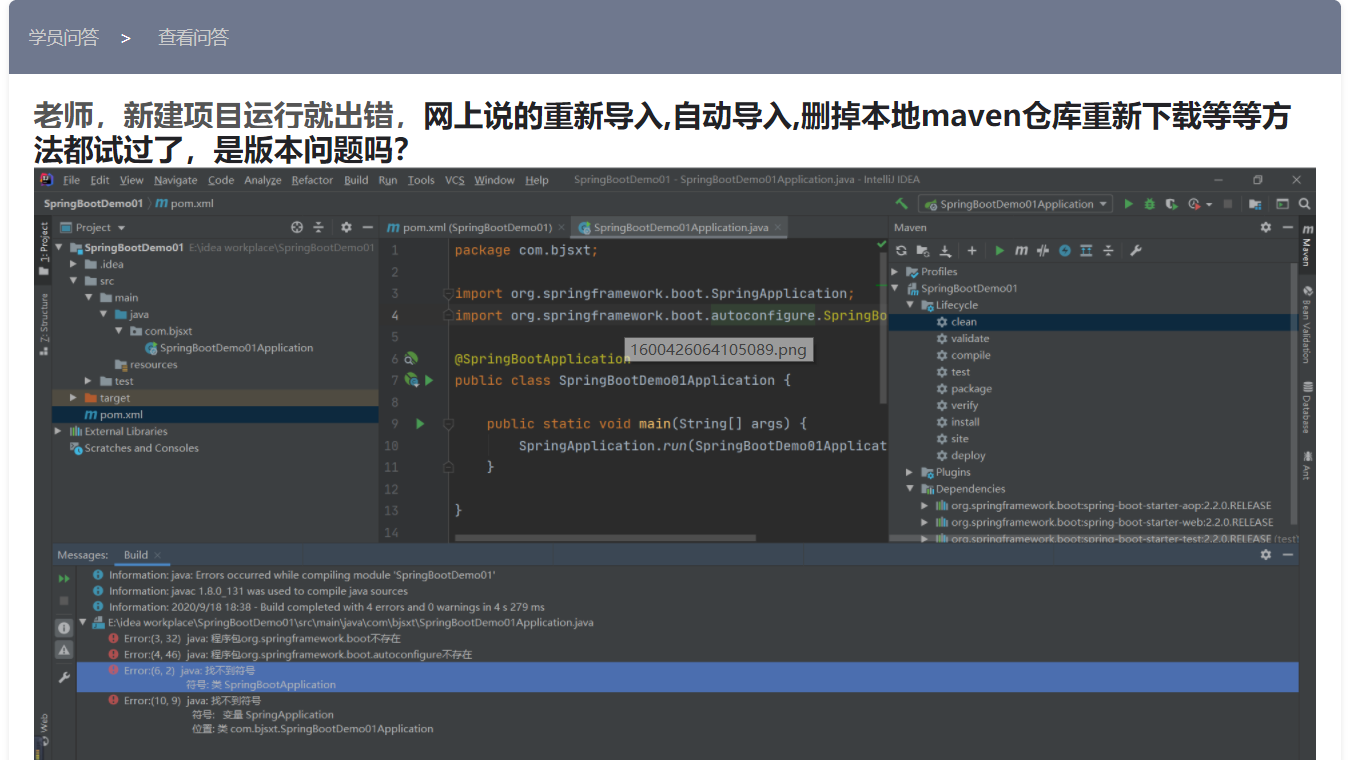The image size is (1358, 760).
Task: Collapse the src folder arrow
Action: tap(74, 281)
